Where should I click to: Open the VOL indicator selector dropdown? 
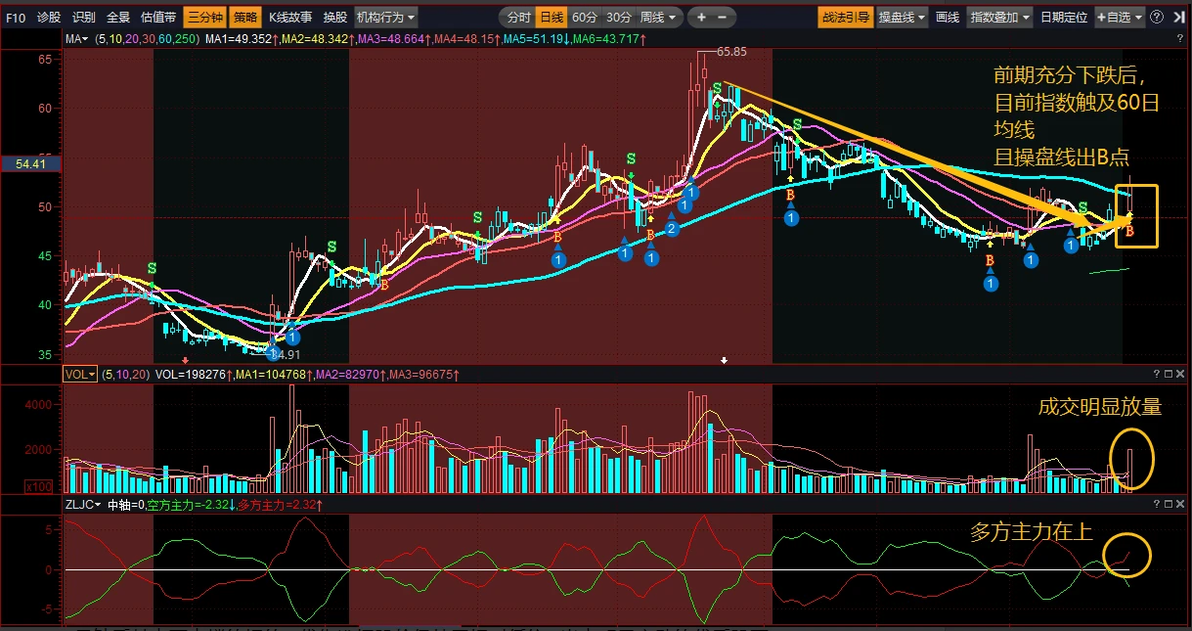click(x=80, y=374)
